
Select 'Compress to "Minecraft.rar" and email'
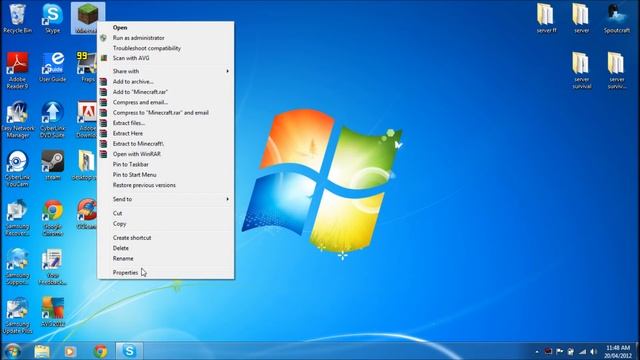tap(166, 112)
